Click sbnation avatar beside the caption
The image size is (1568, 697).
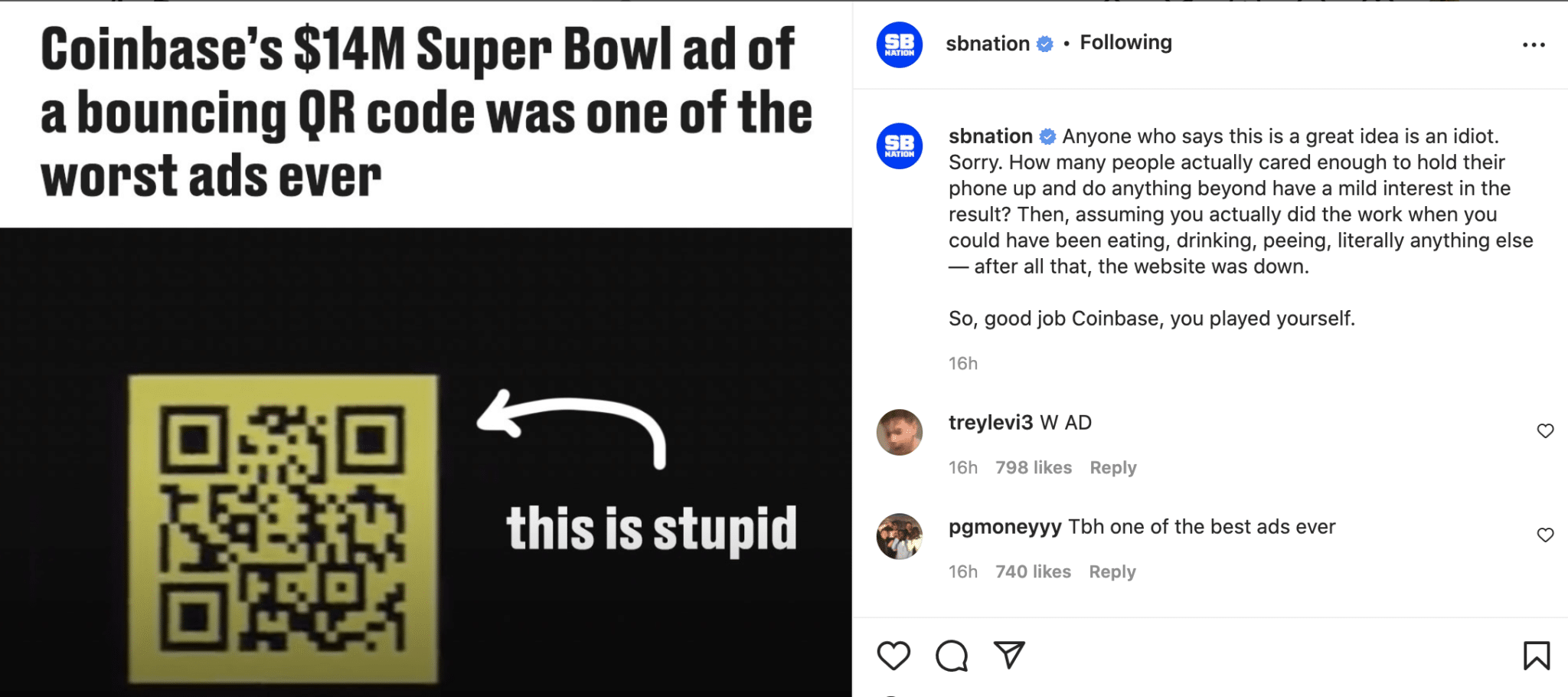[899, 146]
